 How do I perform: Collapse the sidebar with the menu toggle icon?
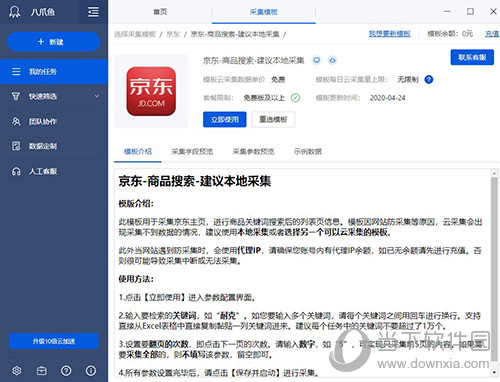click(x=93, y=12)
